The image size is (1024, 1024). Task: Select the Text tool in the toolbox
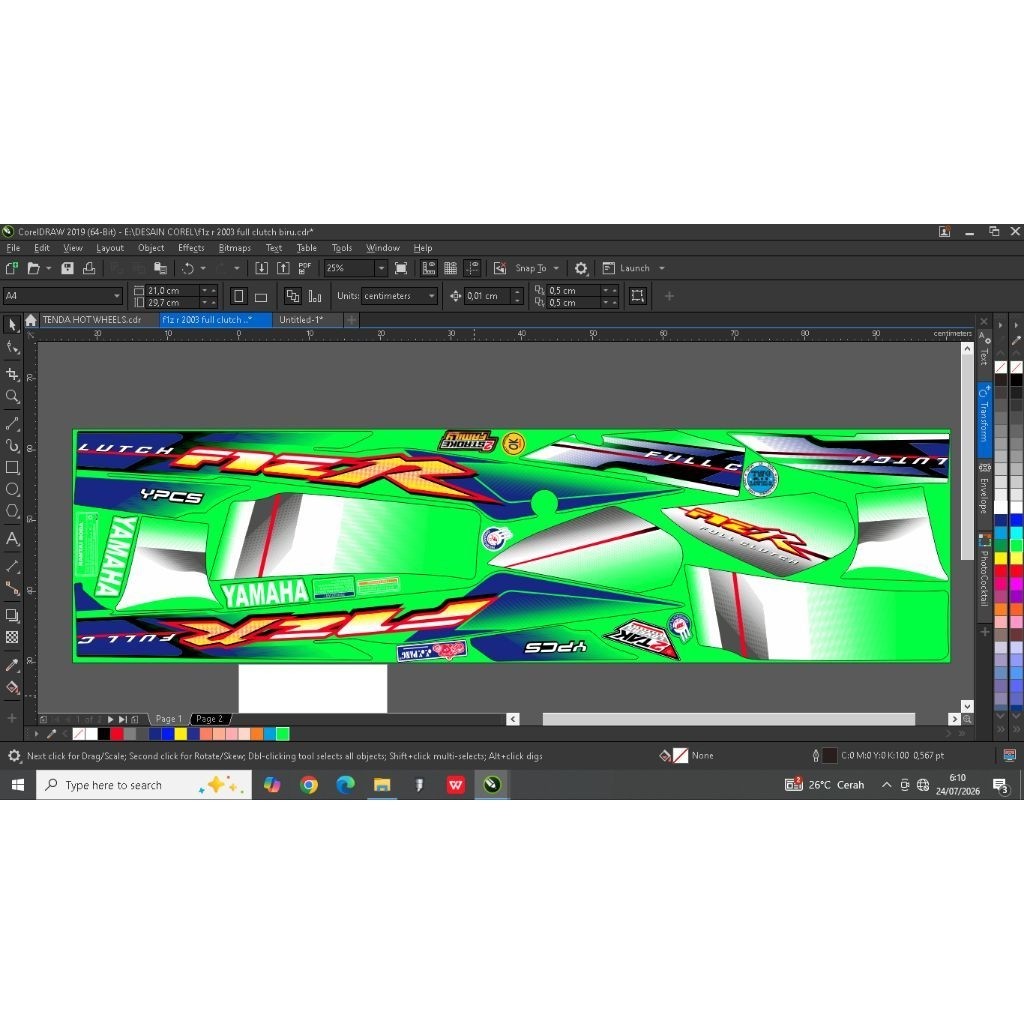12,539
